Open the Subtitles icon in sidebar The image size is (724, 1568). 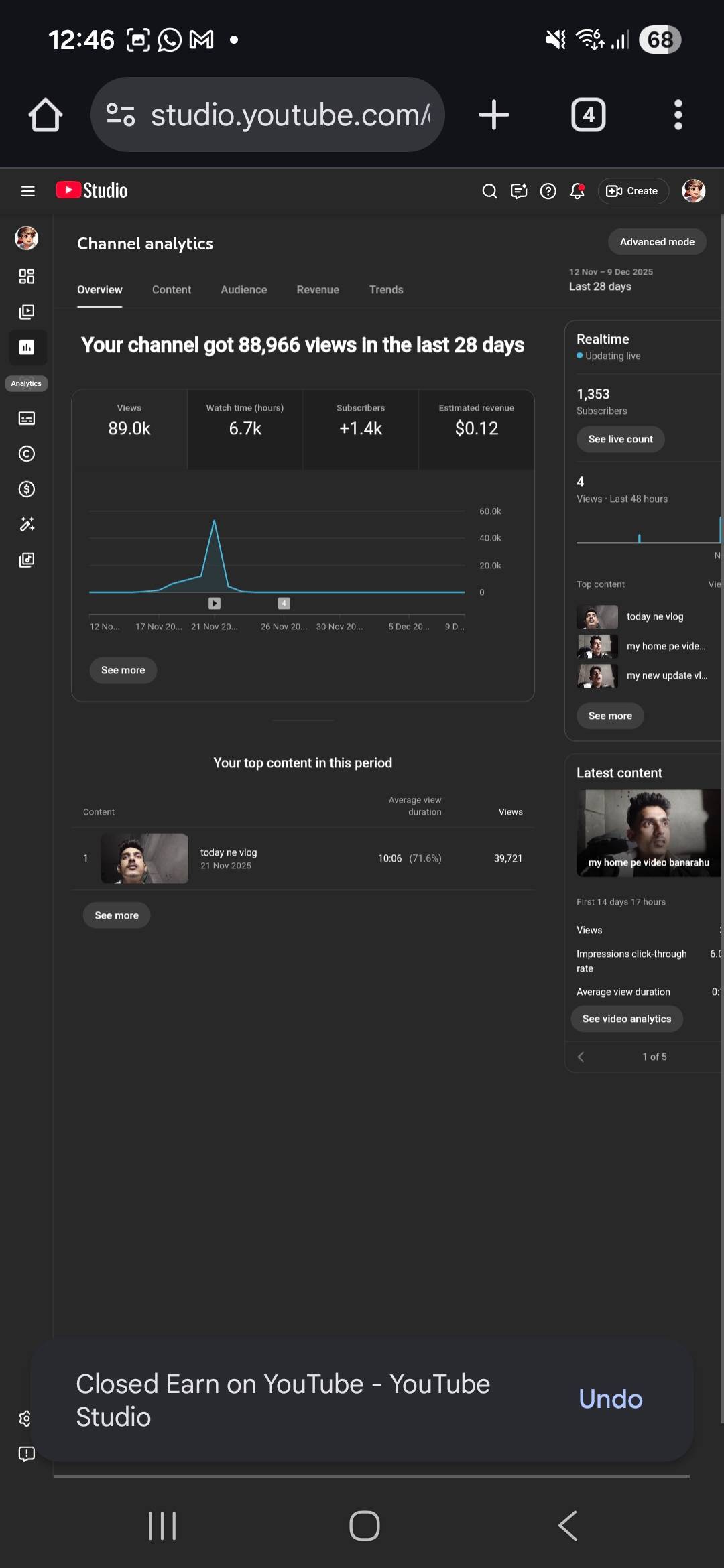[x=27, y=418]
